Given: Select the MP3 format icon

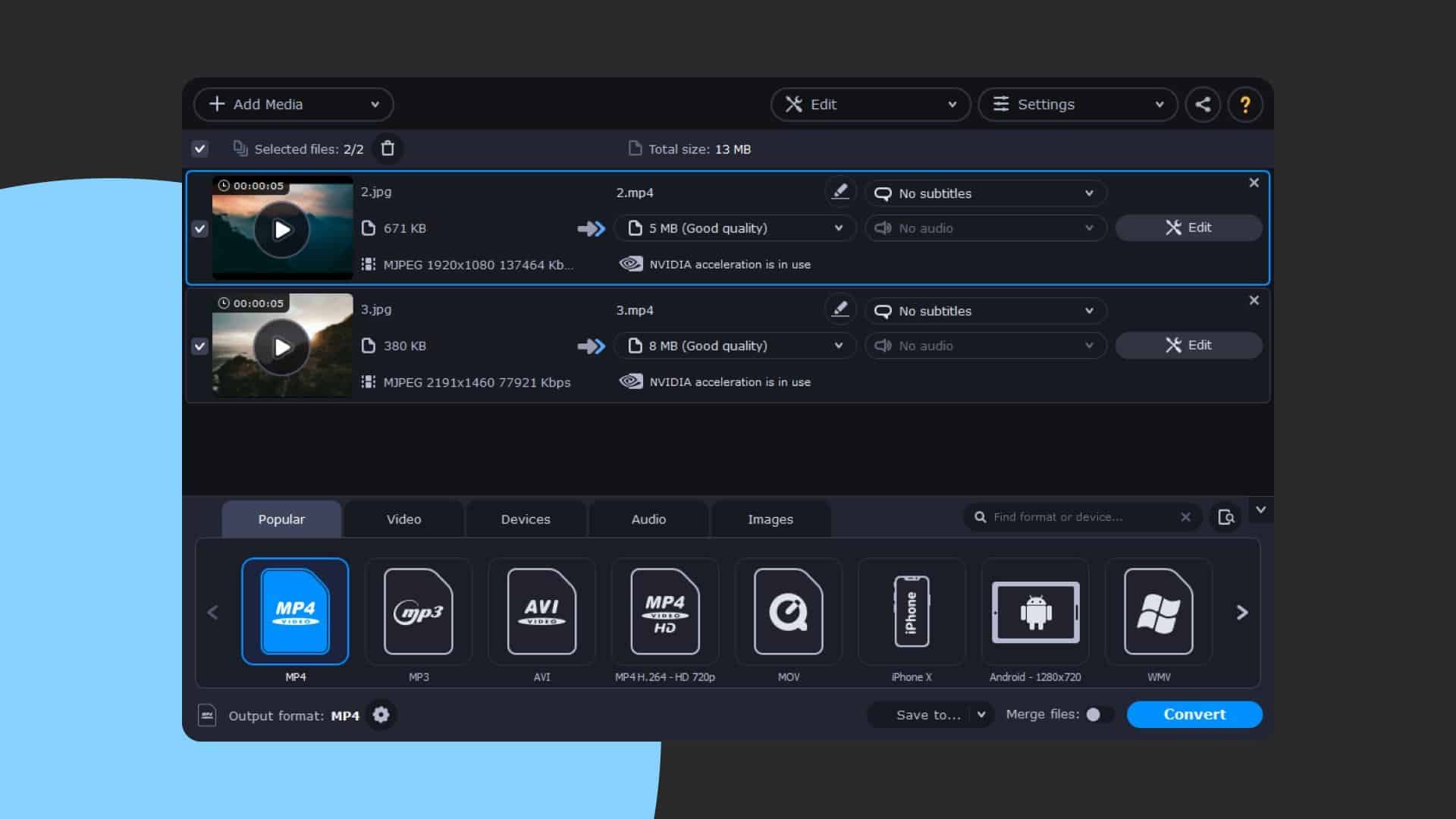Looking at the screenshot, I should pos(419,612).
